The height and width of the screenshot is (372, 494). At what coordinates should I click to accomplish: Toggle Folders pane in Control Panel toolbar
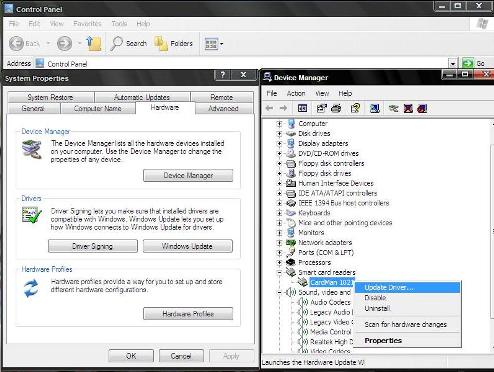tap(173, 43)
